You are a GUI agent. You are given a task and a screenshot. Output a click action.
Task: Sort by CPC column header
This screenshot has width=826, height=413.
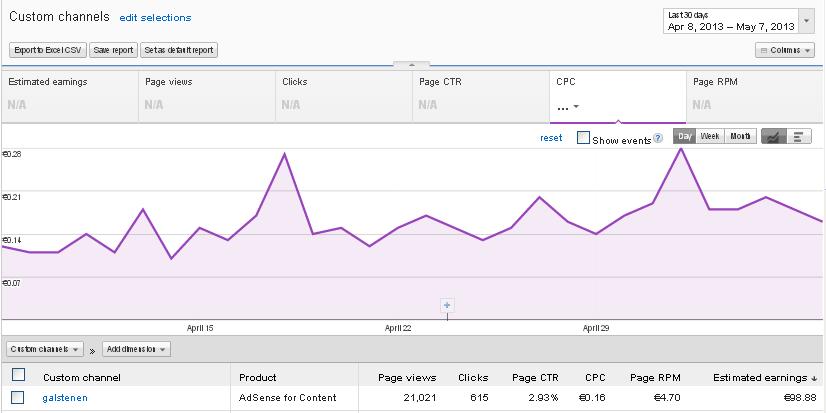click(x=595, y=378)
